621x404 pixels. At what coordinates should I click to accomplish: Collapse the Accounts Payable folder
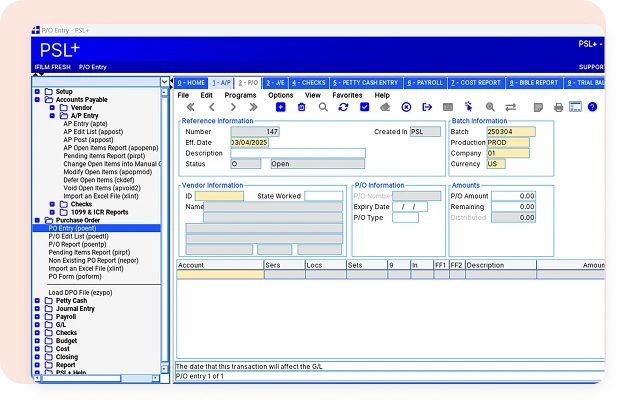tap(37, 99)
